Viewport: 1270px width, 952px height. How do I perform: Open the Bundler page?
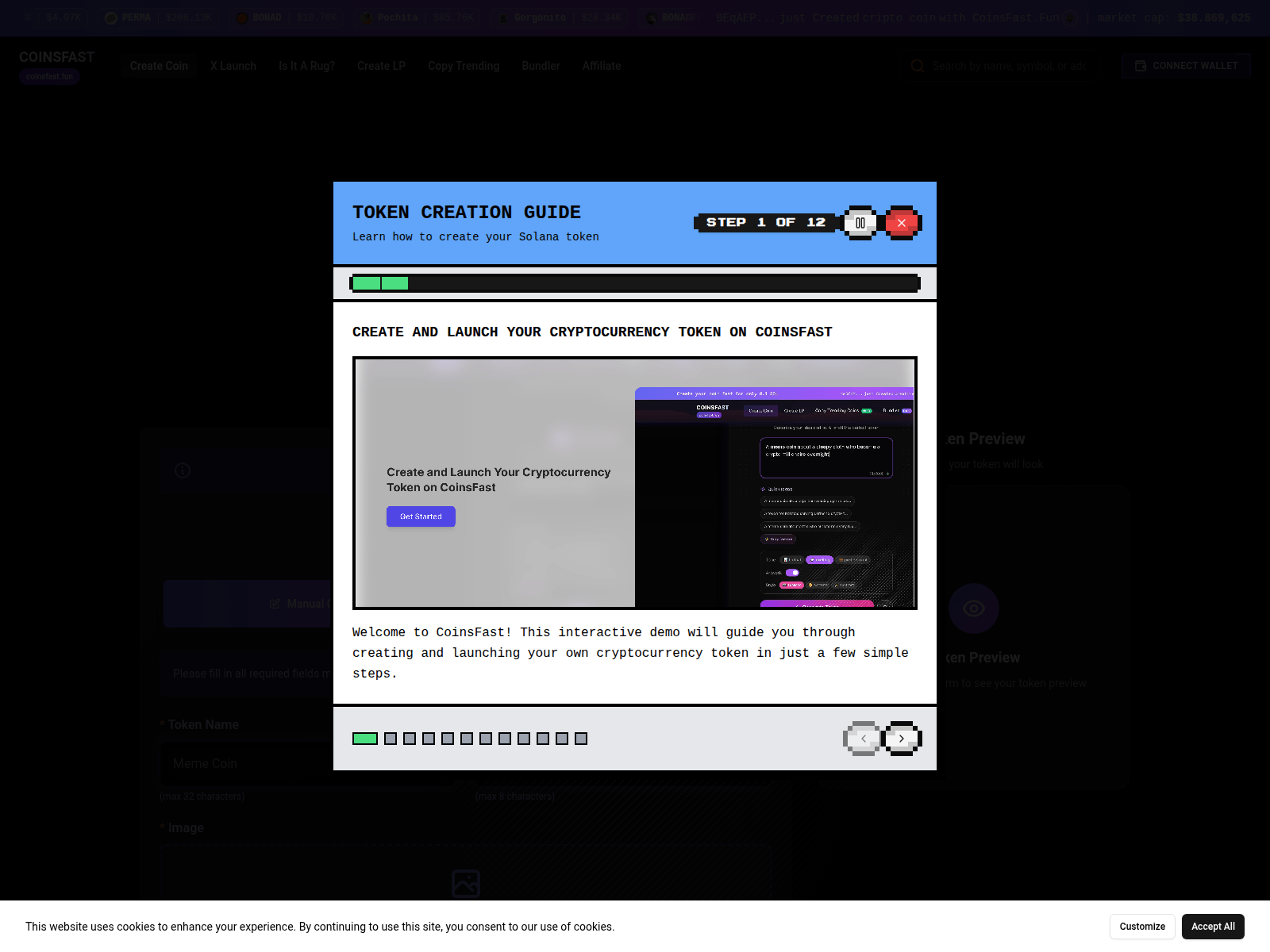(x=541, y=66)
